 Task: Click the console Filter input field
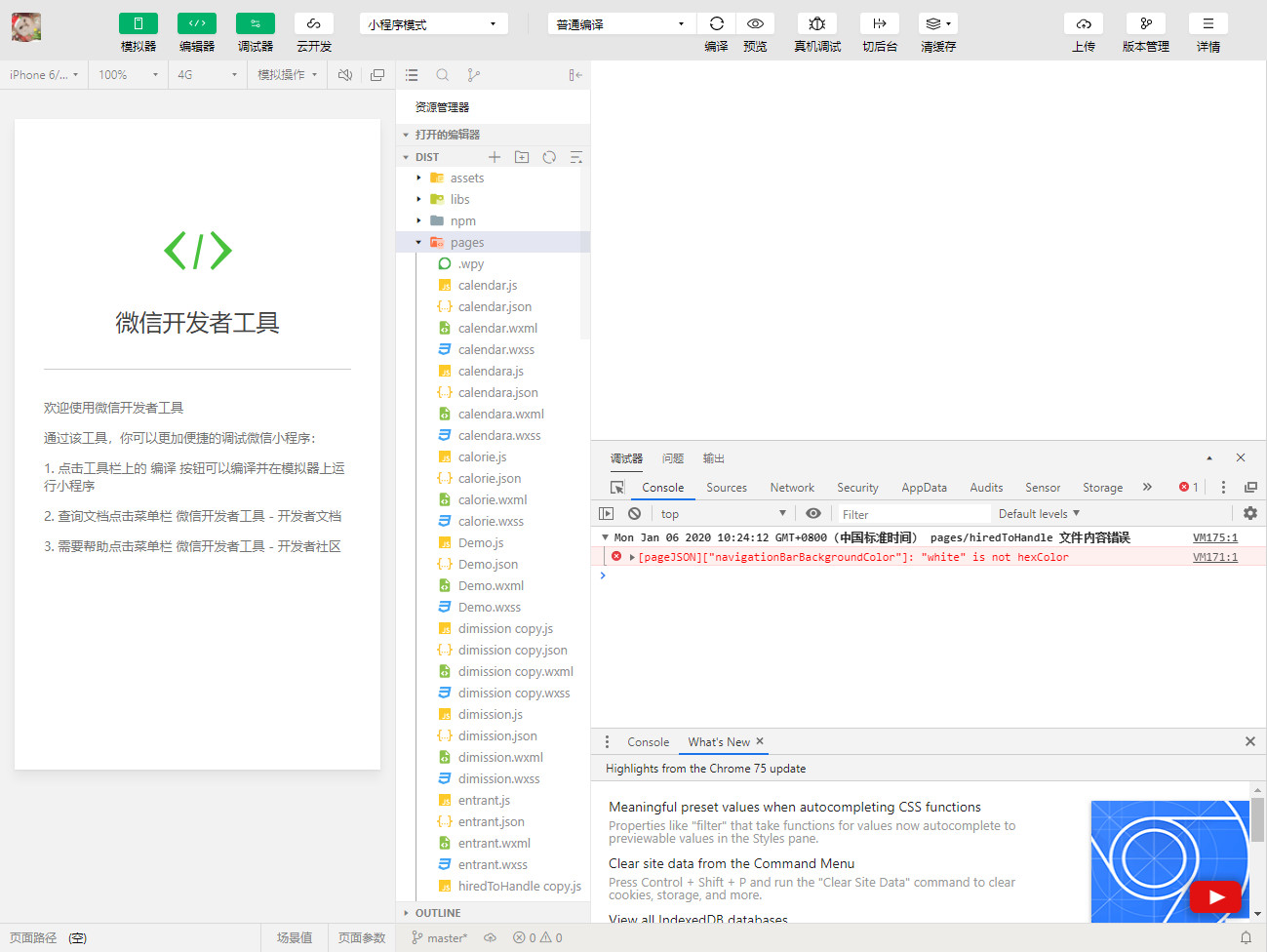click(914, 514)
